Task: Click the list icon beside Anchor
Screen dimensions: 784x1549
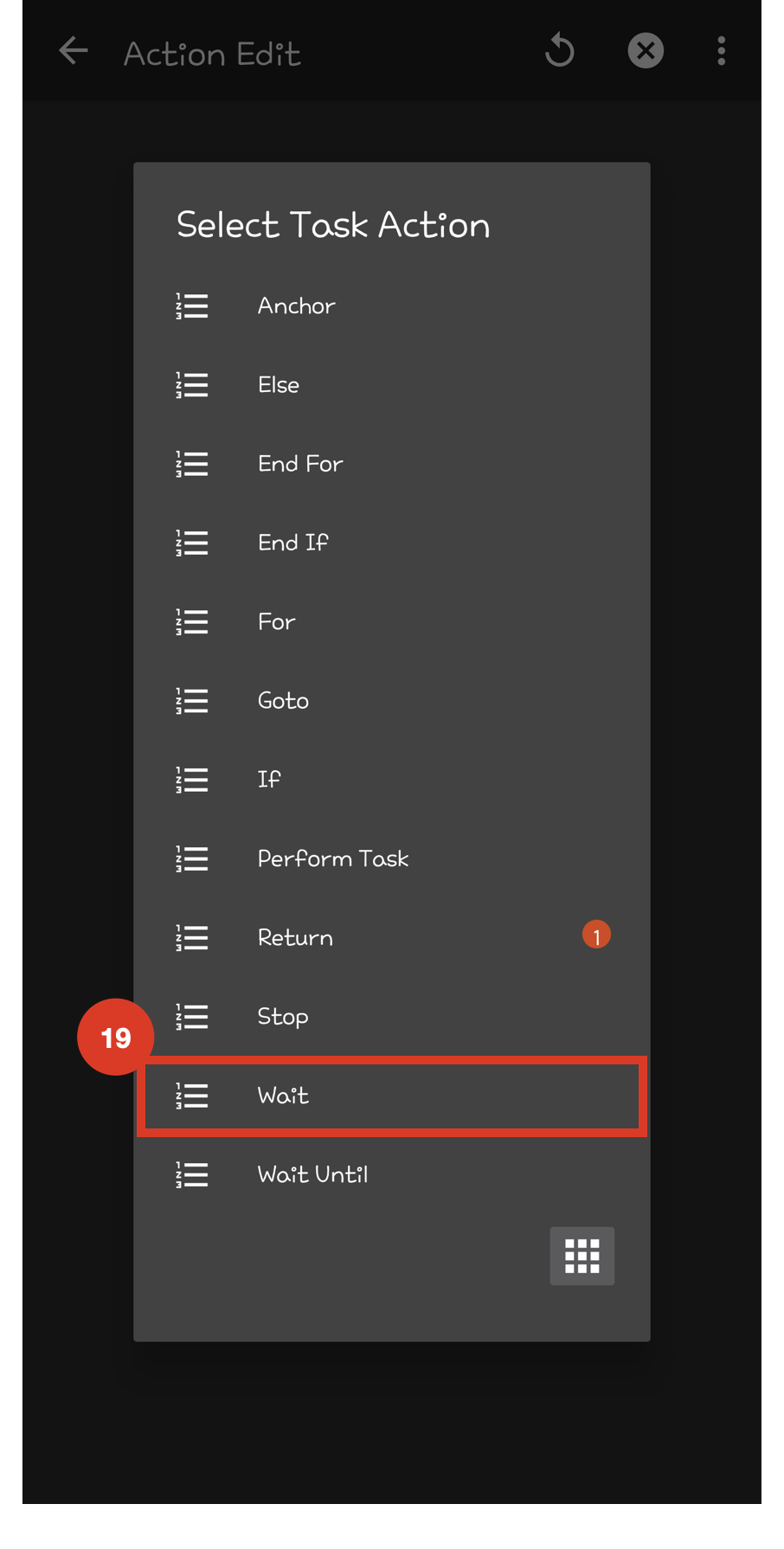Action: pos(192,306)
